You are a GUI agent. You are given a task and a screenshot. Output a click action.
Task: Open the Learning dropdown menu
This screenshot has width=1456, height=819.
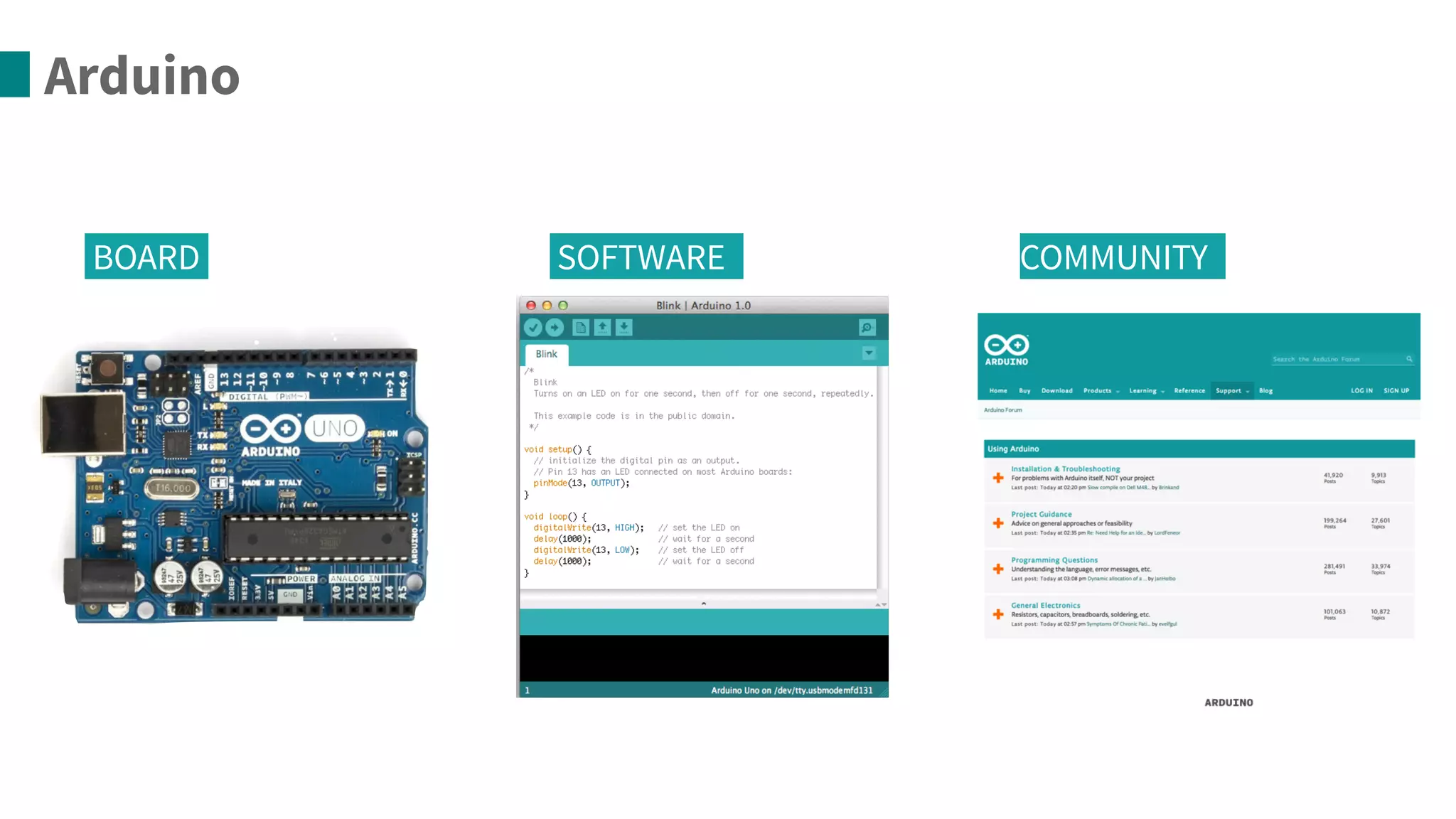click(x=1146, y=391)
